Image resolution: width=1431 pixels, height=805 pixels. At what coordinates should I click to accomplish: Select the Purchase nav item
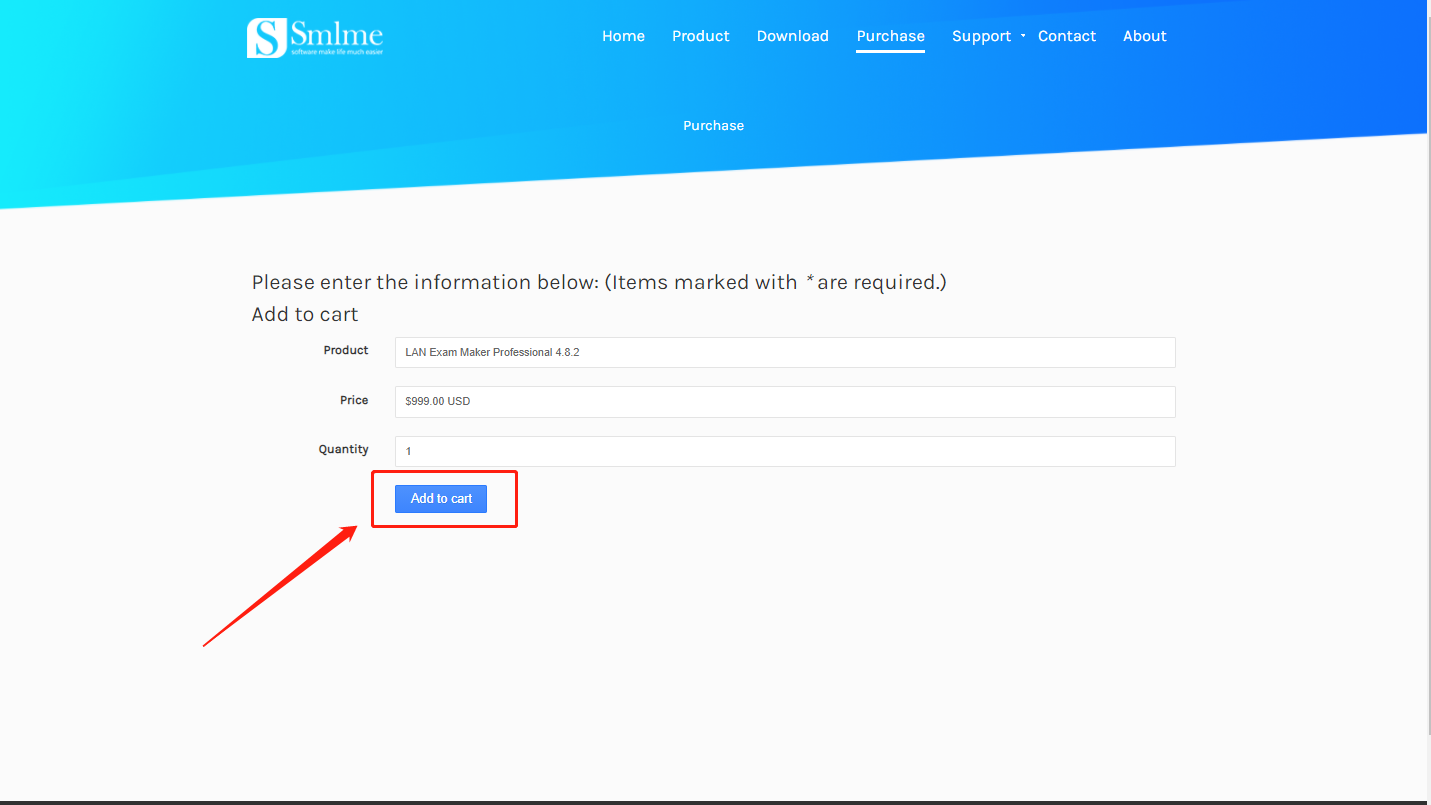point(891,36)
